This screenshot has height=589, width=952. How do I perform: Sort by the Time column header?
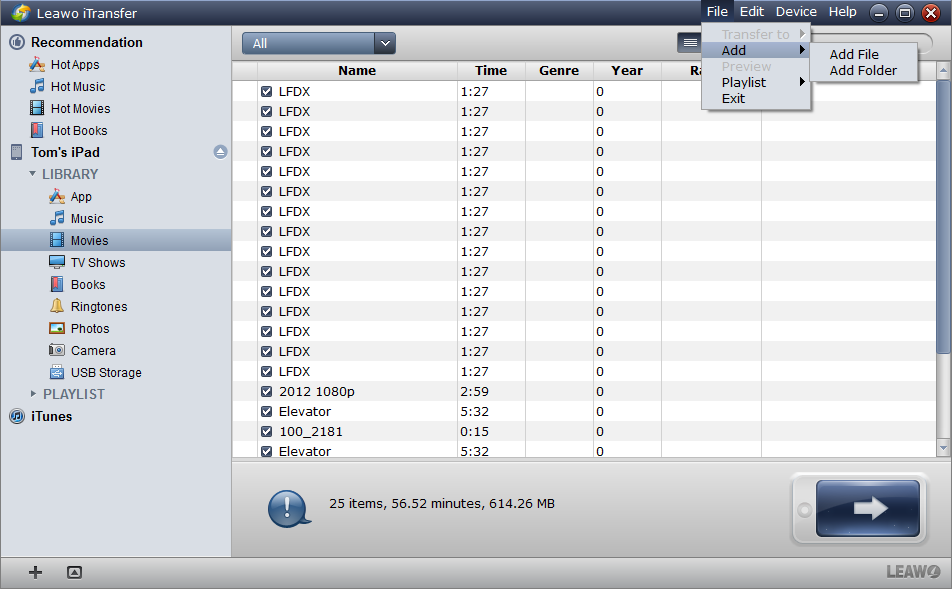click(491, 70)
